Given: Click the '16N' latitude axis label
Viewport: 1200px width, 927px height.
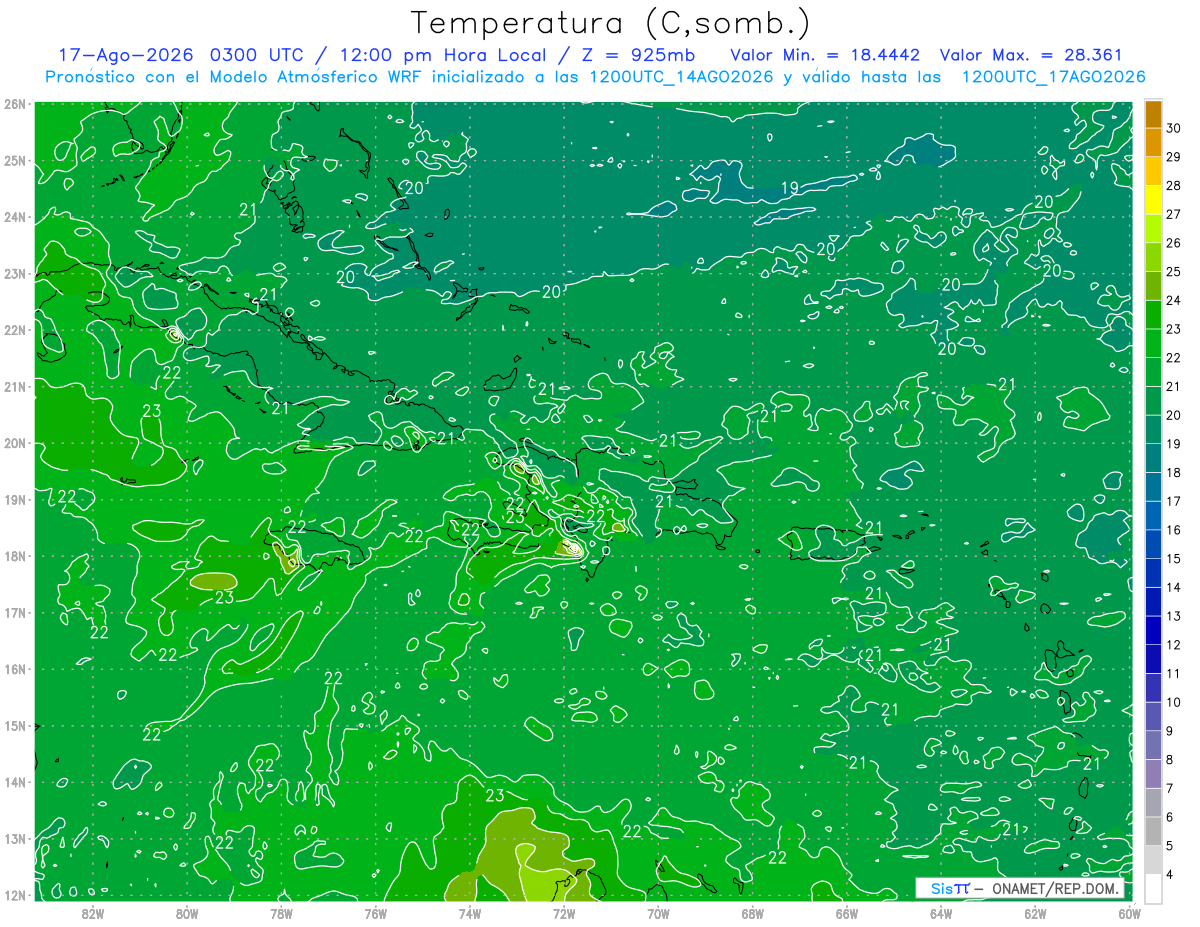Looking at the screenshot, I should pos(15,668).
